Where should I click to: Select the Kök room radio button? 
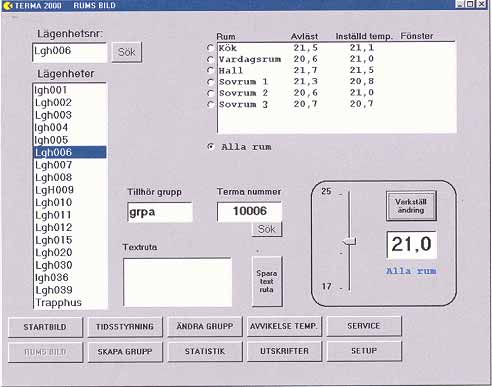pos(210,48)
